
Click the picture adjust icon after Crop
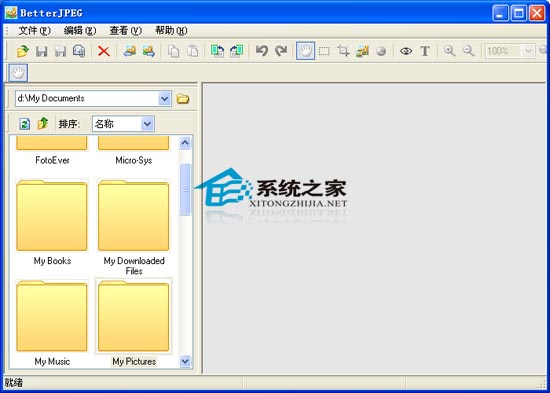click(x=362, y=51)
